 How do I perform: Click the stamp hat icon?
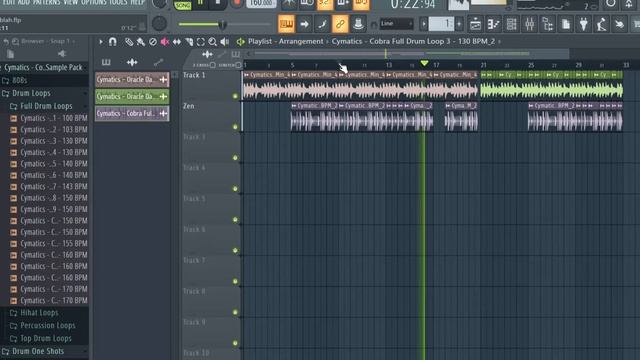pos(358,24)
